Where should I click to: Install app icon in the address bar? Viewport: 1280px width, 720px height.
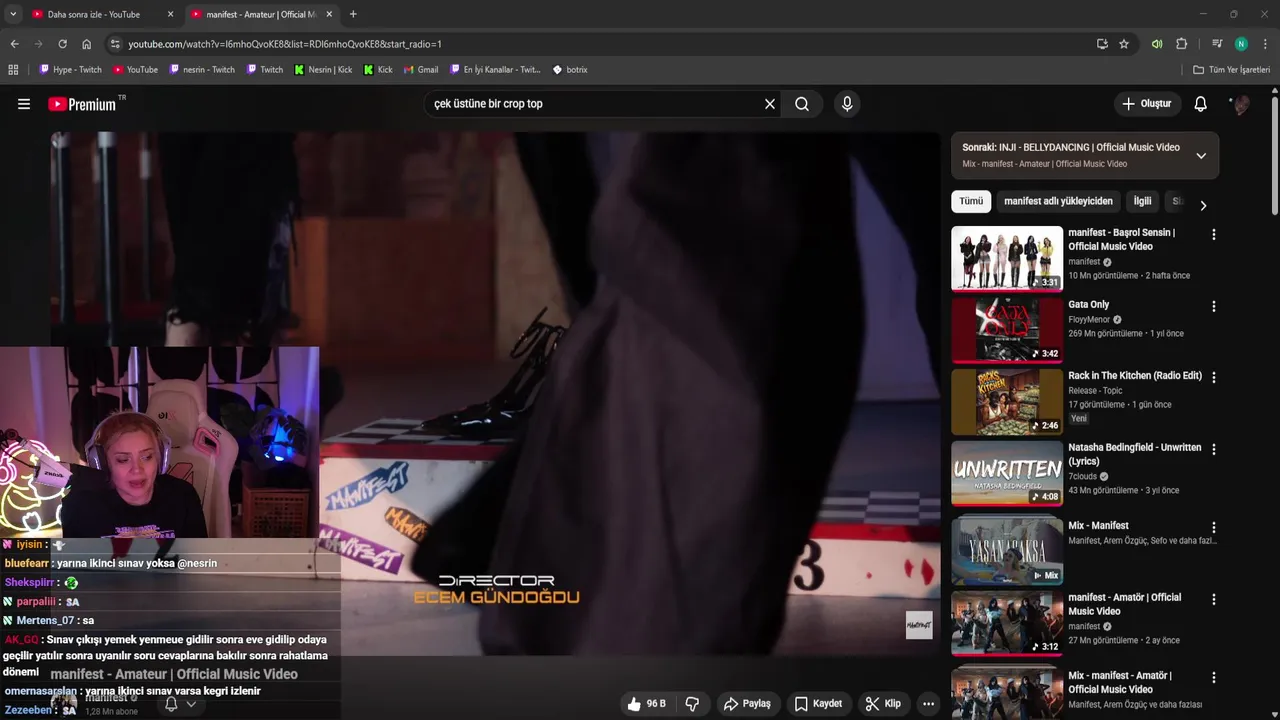tap(1102, 44)
